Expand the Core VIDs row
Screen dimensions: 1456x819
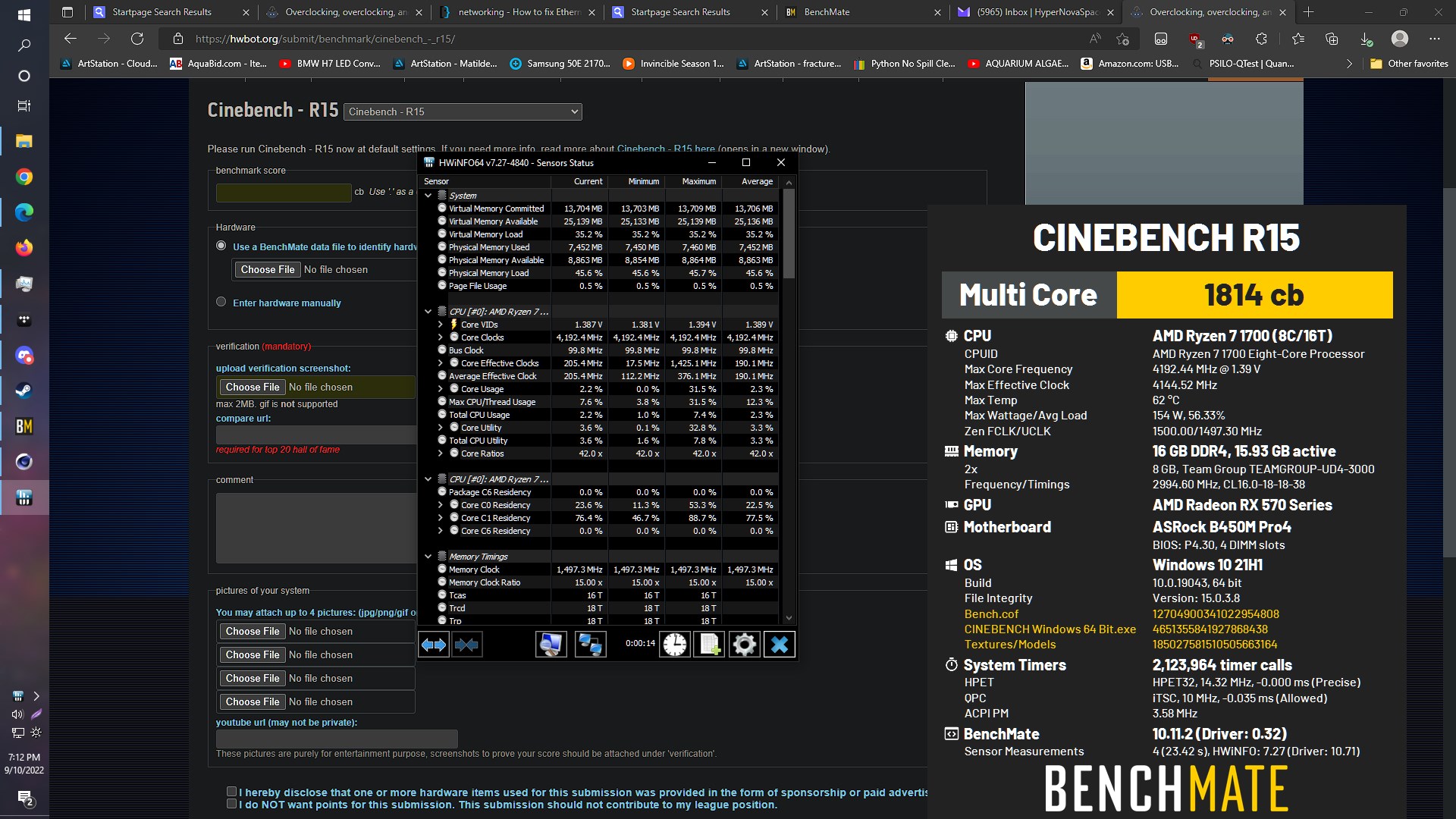point(440,325)
